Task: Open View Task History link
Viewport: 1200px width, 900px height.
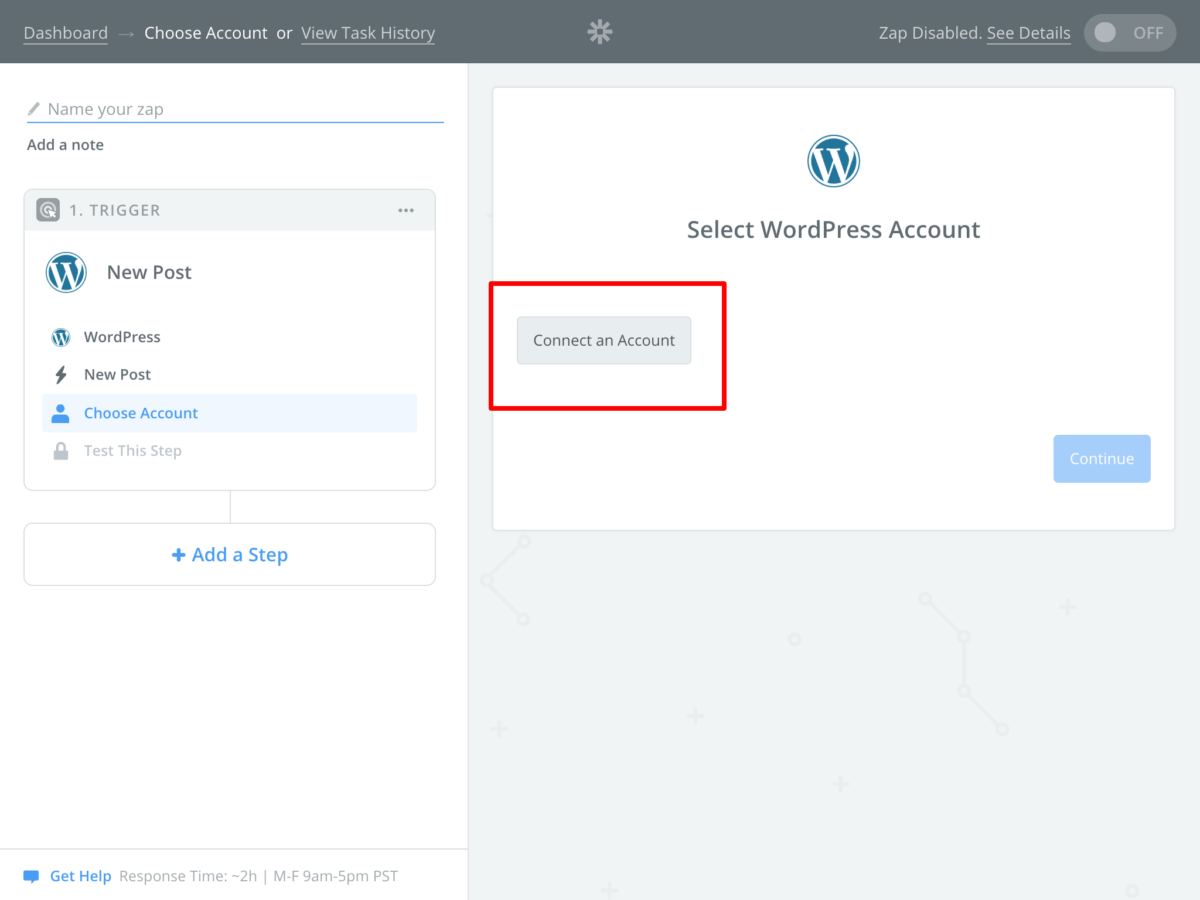Action: [x=368, y=33]
